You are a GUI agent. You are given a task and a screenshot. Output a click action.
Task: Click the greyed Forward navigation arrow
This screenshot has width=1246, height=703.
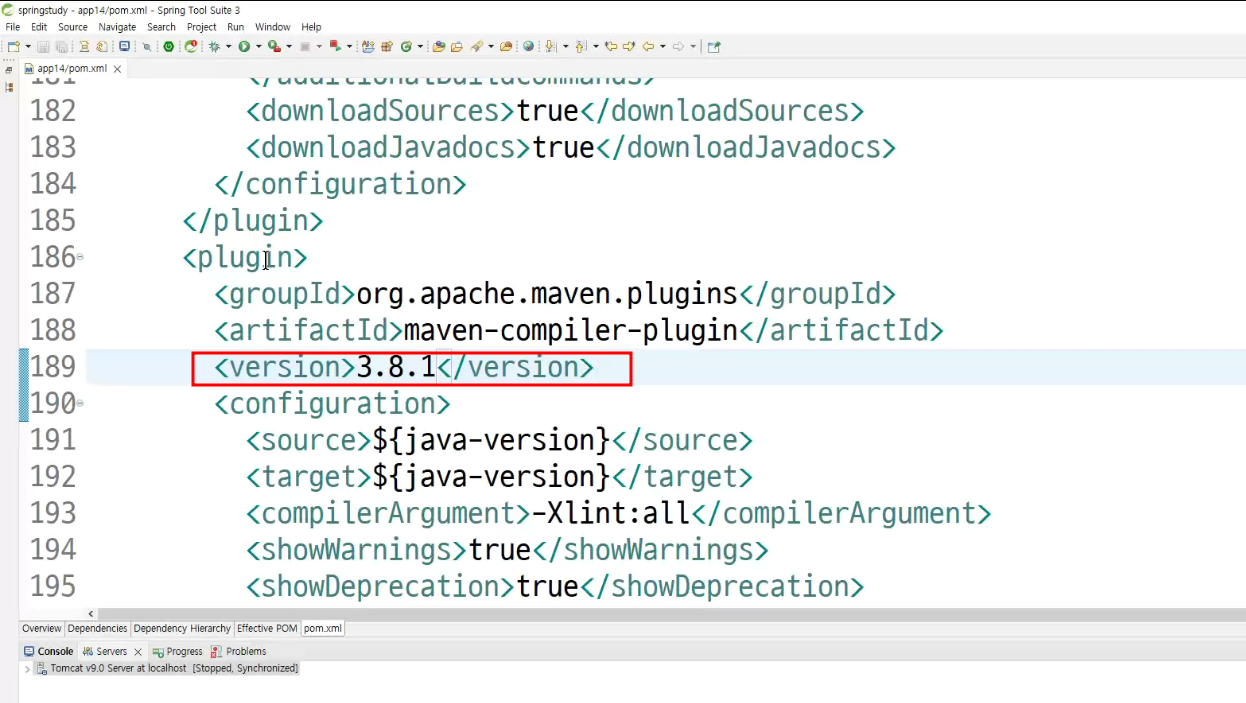pos(678,46)
